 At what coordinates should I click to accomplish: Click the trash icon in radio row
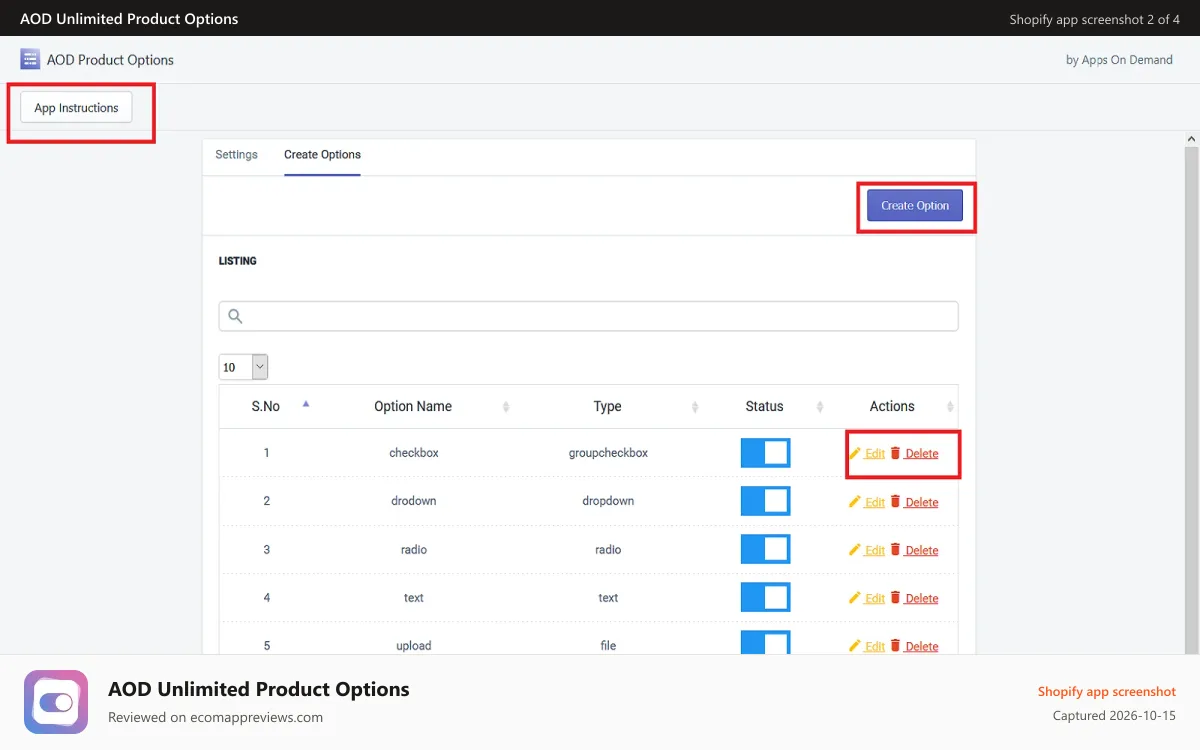click(x=895, y=549)
